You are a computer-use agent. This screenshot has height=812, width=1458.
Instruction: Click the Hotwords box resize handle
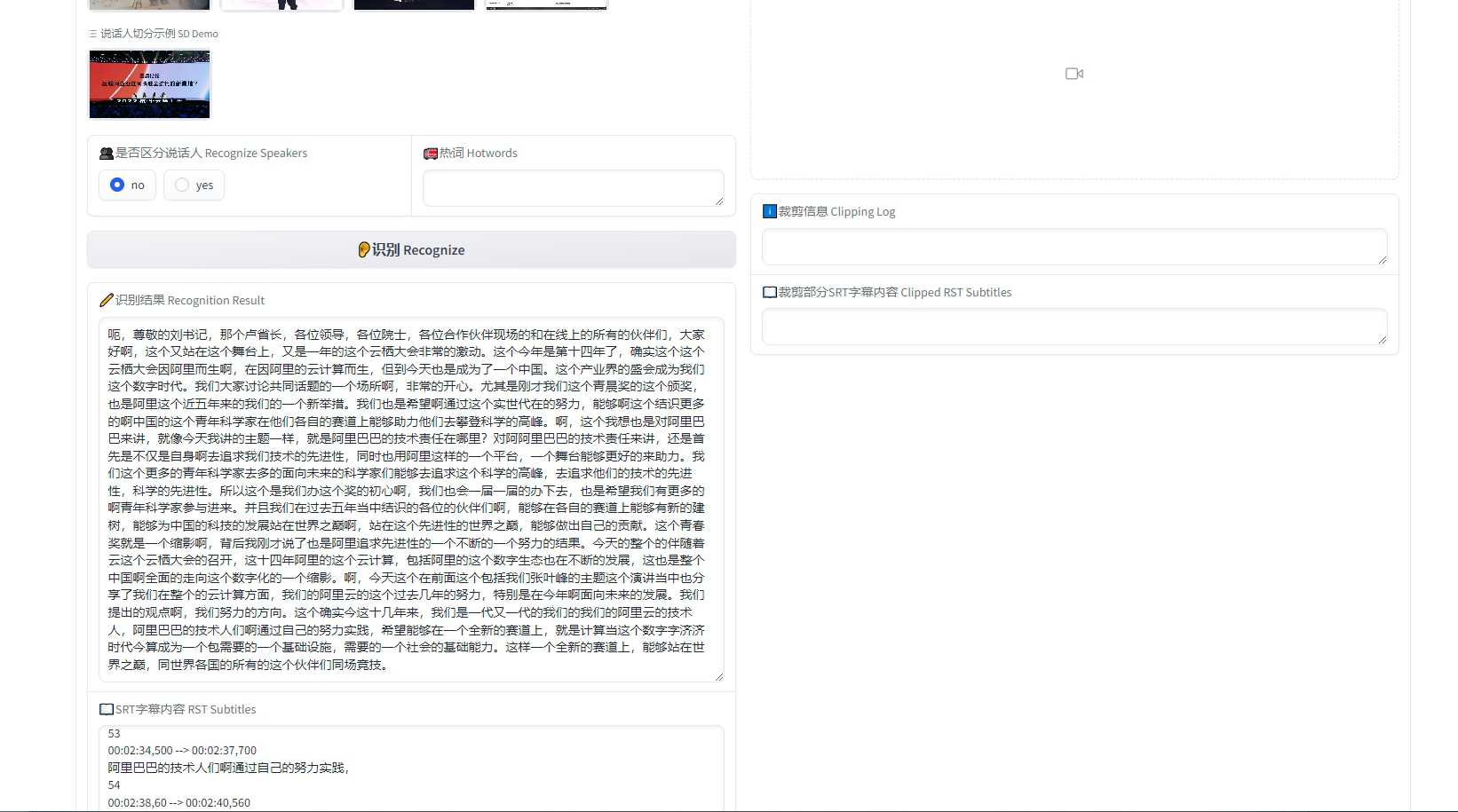(x=718, y=201)
